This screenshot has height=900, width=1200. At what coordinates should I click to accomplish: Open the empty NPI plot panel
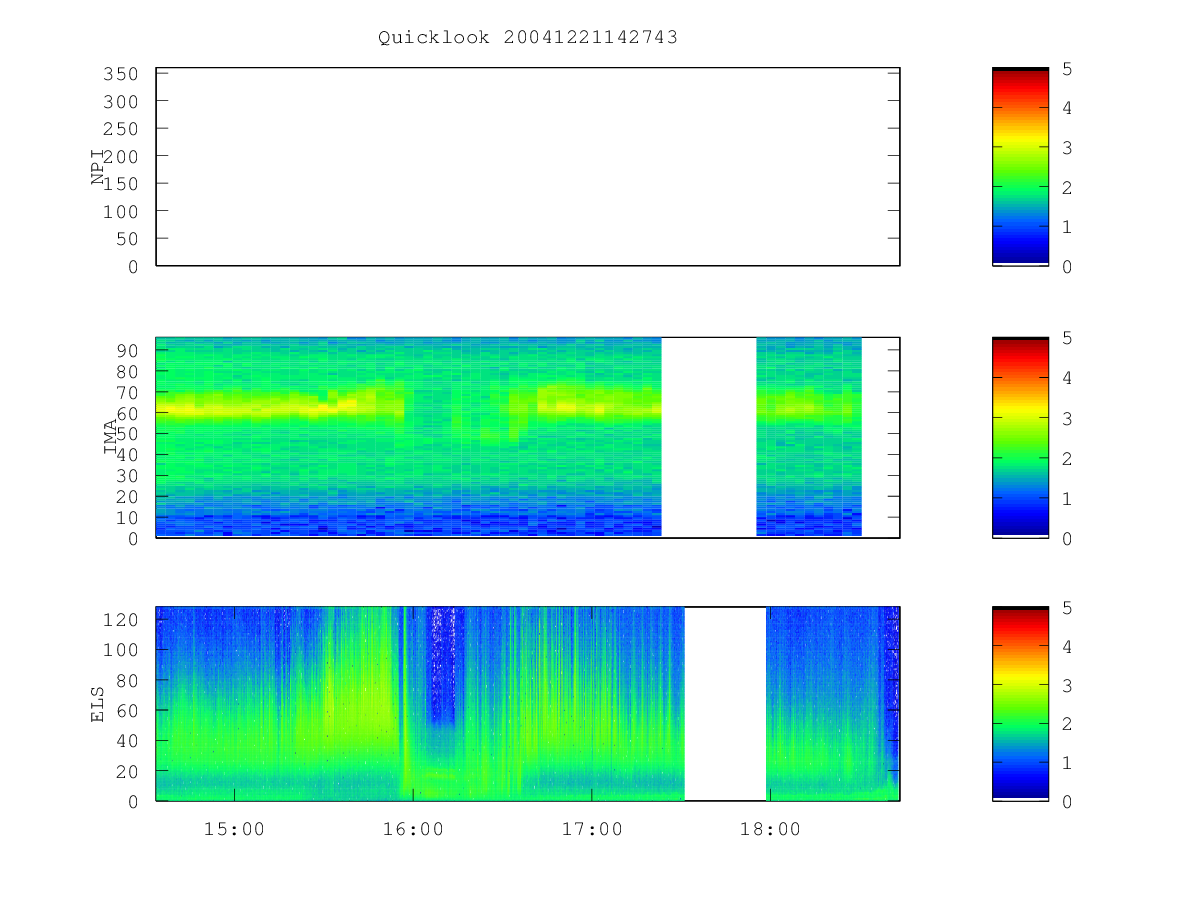[528, 167]
